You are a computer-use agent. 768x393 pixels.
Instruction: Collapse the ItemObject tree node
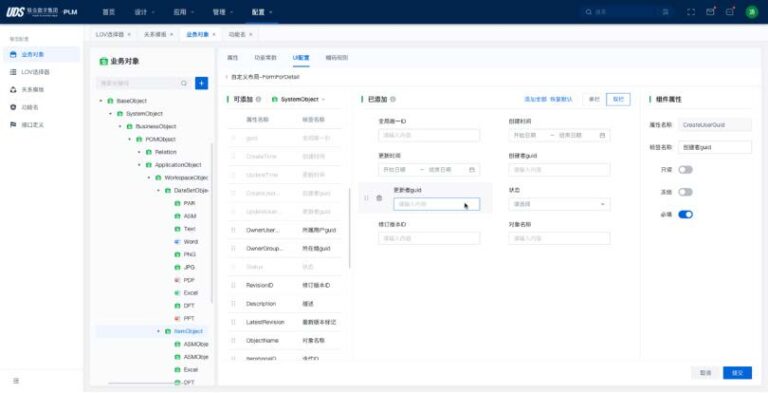[158, 331]
